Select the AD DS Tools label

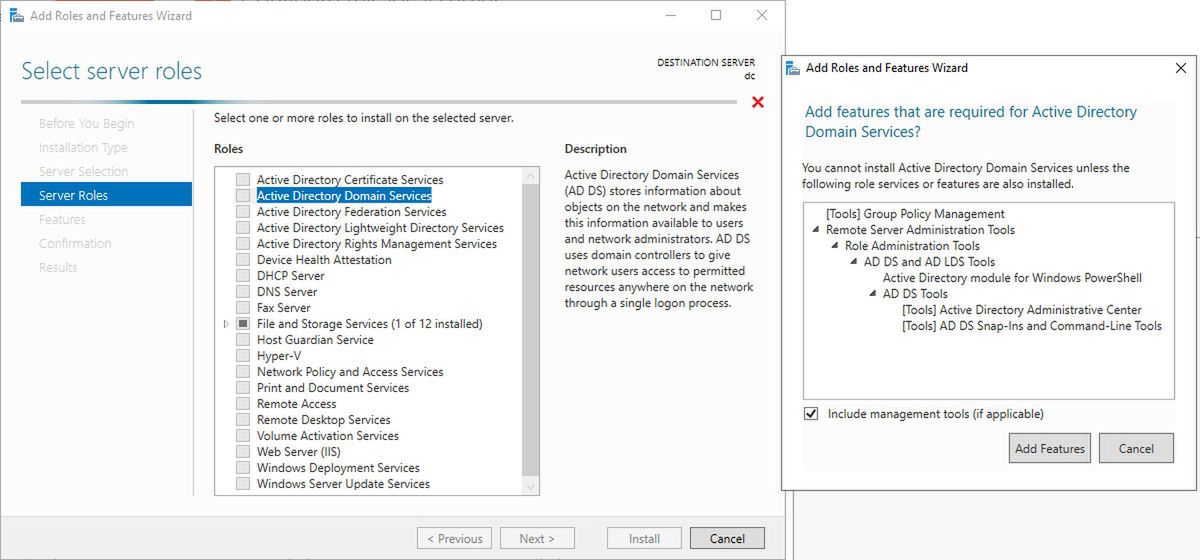click(915, 294)
